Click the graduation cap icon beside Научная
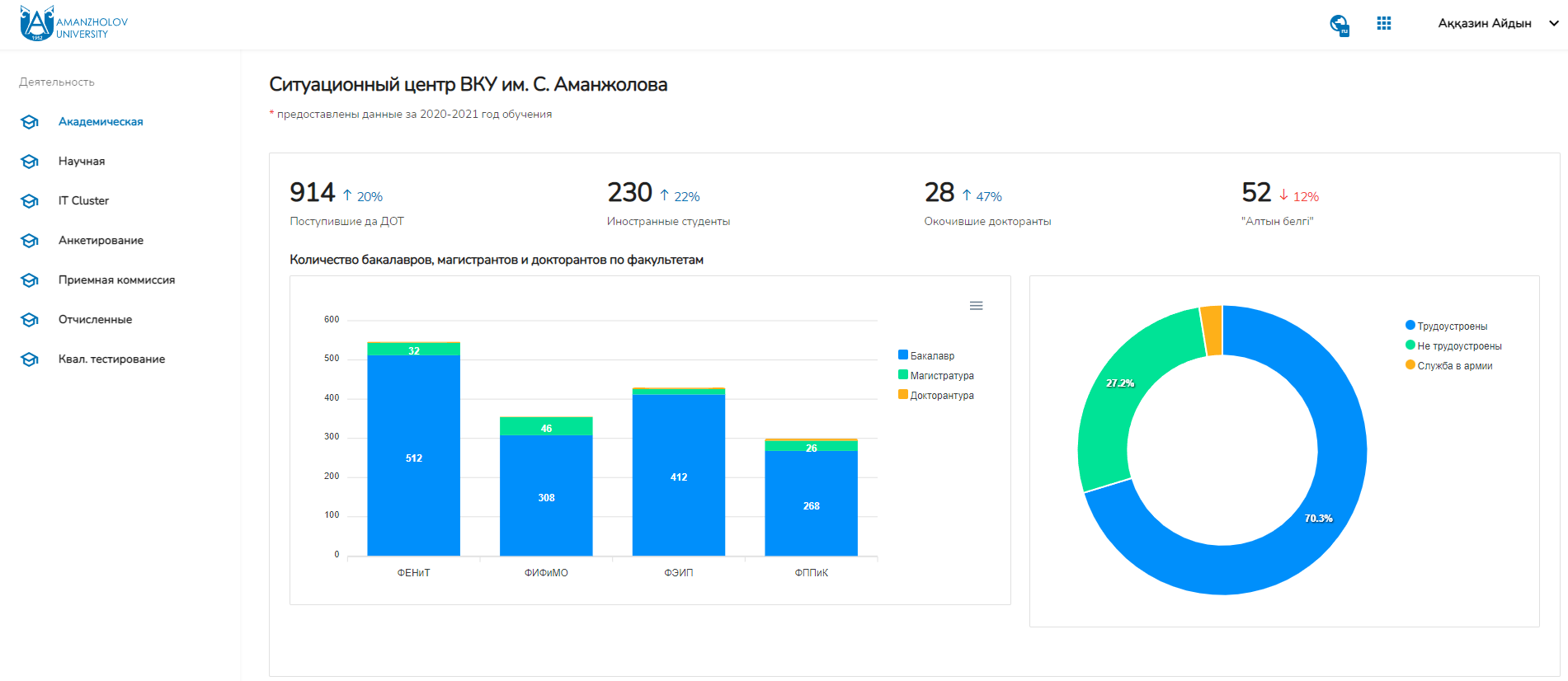The width and height of the screenshot is (1568, 681). point(30,162)
